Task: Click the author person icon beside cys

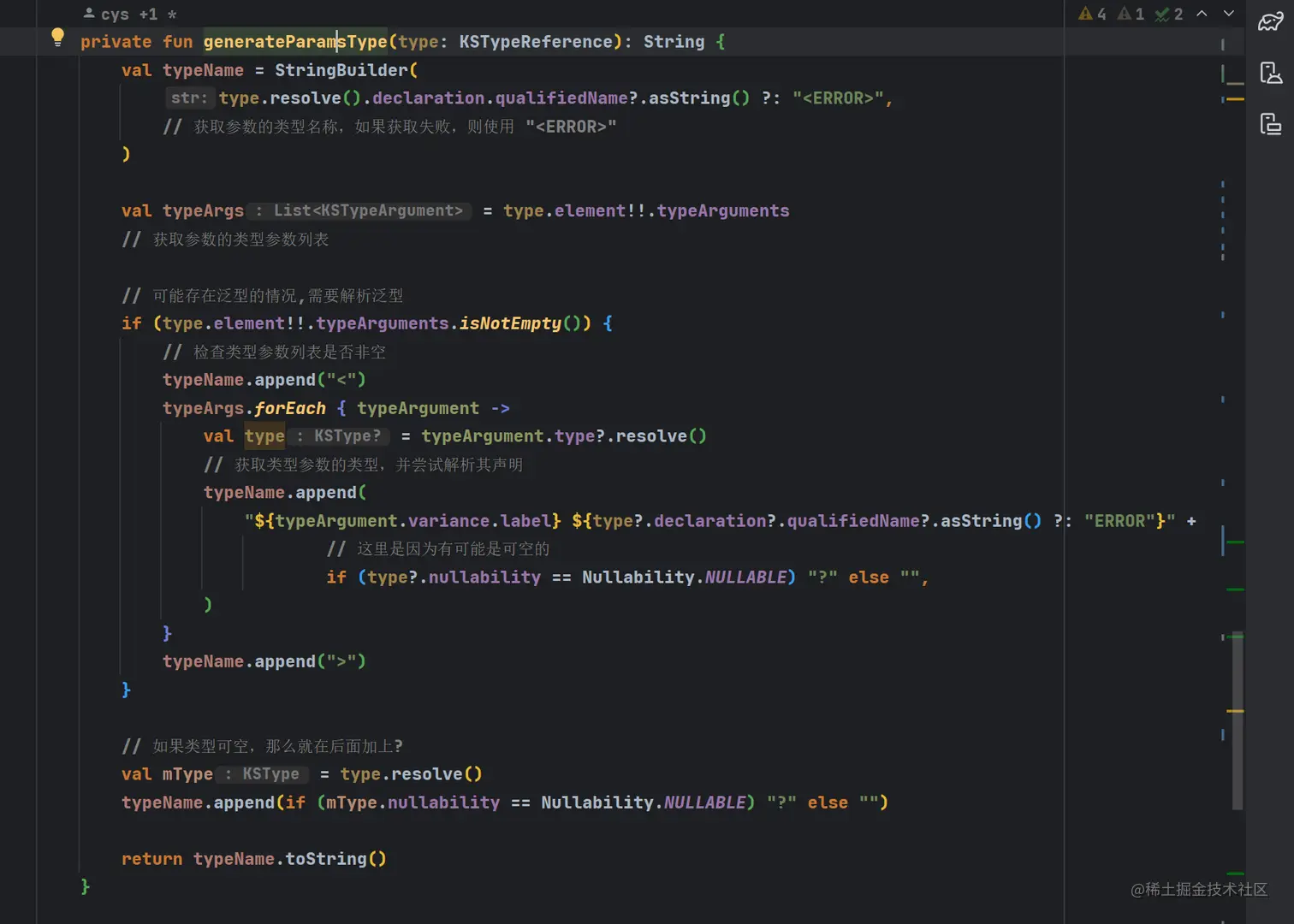Action: pos(89,14)
